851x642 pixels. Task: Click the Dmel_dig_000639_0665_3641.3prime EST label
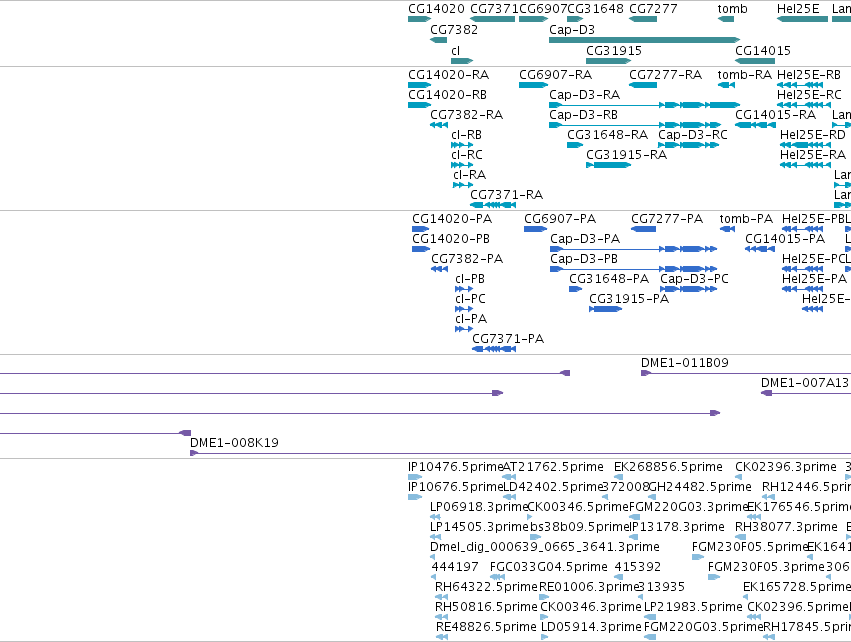[x=544, y=546]
